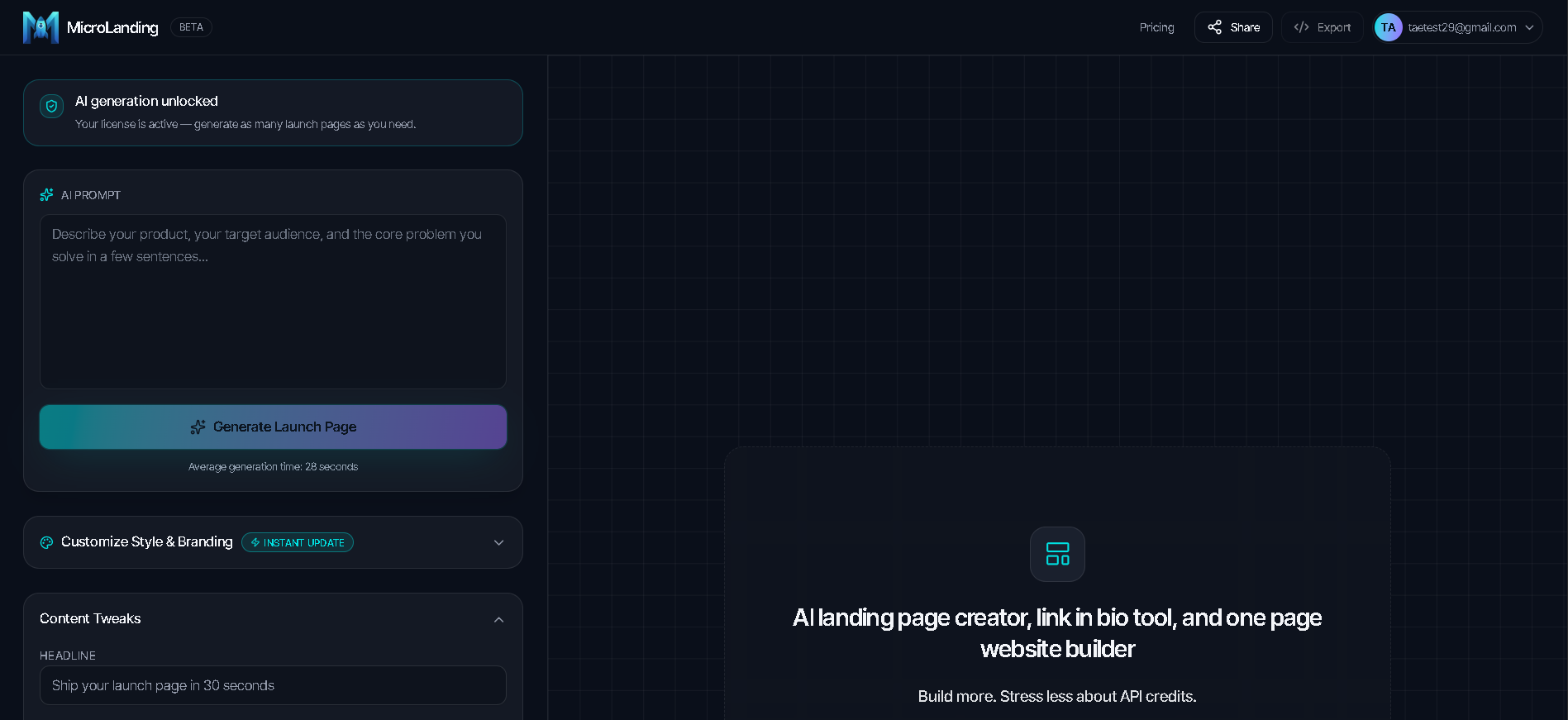Open the Pricing page link

pyautogui.click(x=1156, y=27)
